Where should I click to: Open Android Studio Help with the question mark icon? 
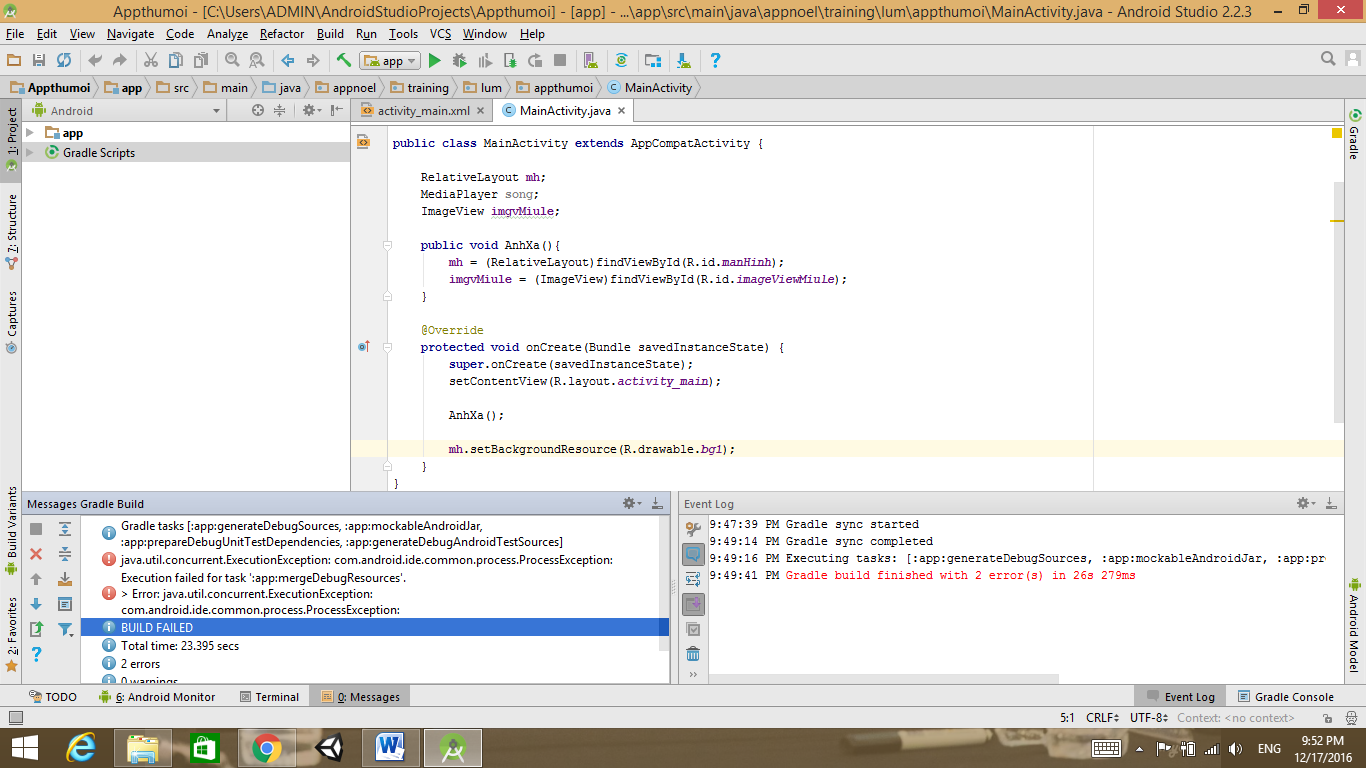(715, 60)
